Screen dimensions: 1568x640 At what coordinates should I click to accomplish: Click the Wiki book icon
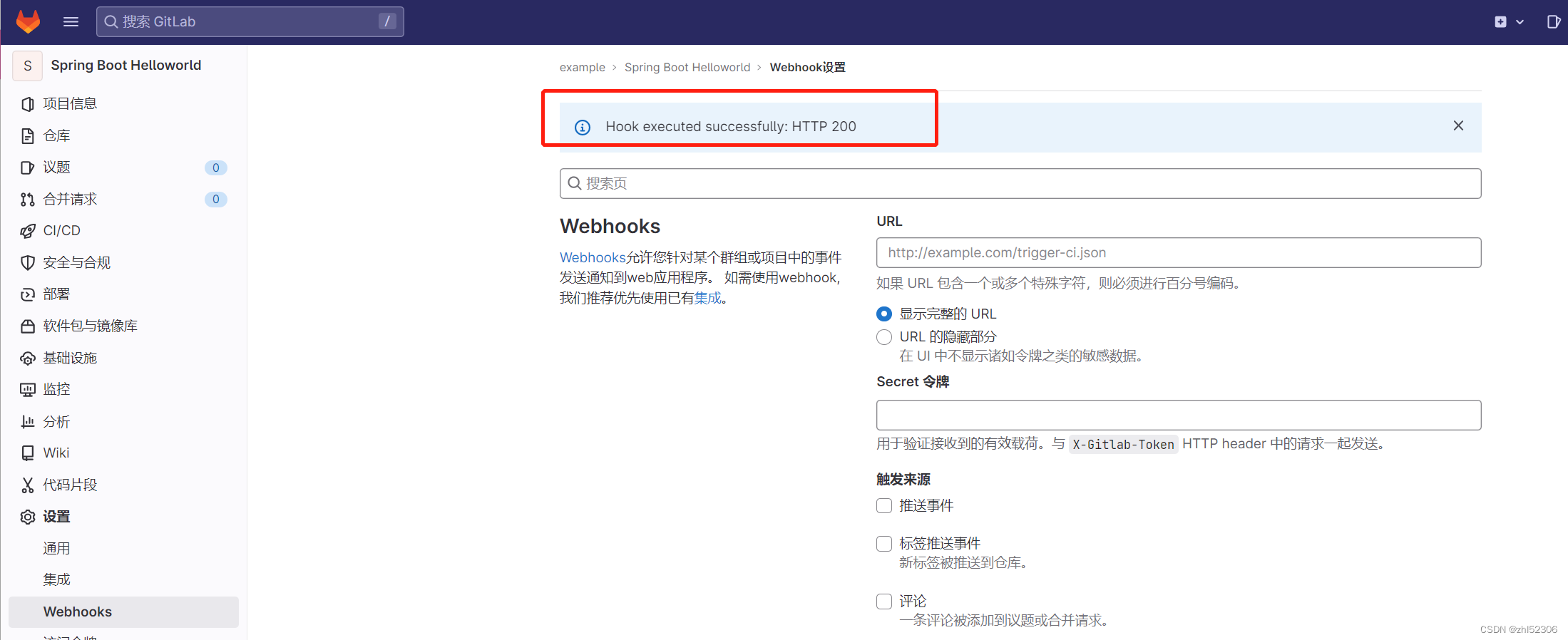(x=28, y=453)
